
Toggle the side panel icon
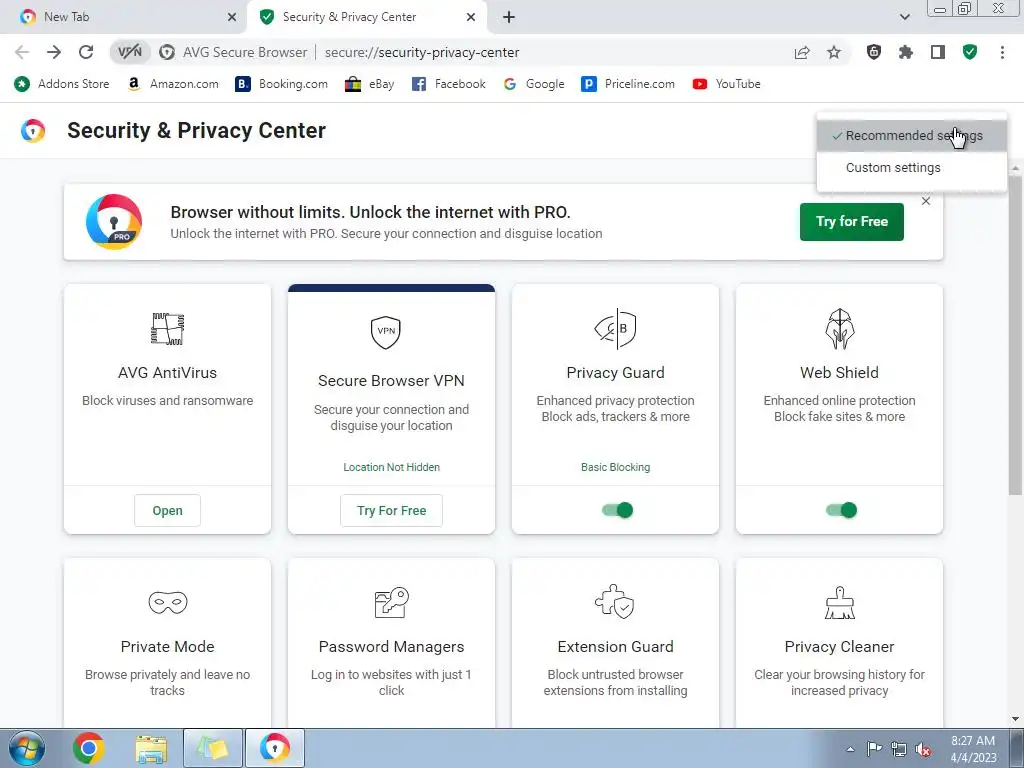coord(938,52)
